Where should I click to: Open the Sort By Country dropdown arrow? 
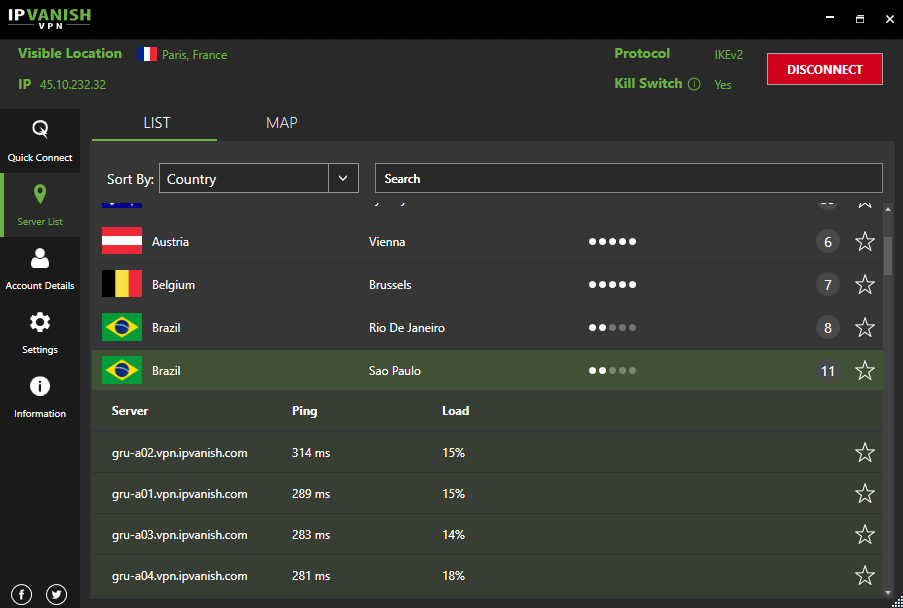[343, 178]
